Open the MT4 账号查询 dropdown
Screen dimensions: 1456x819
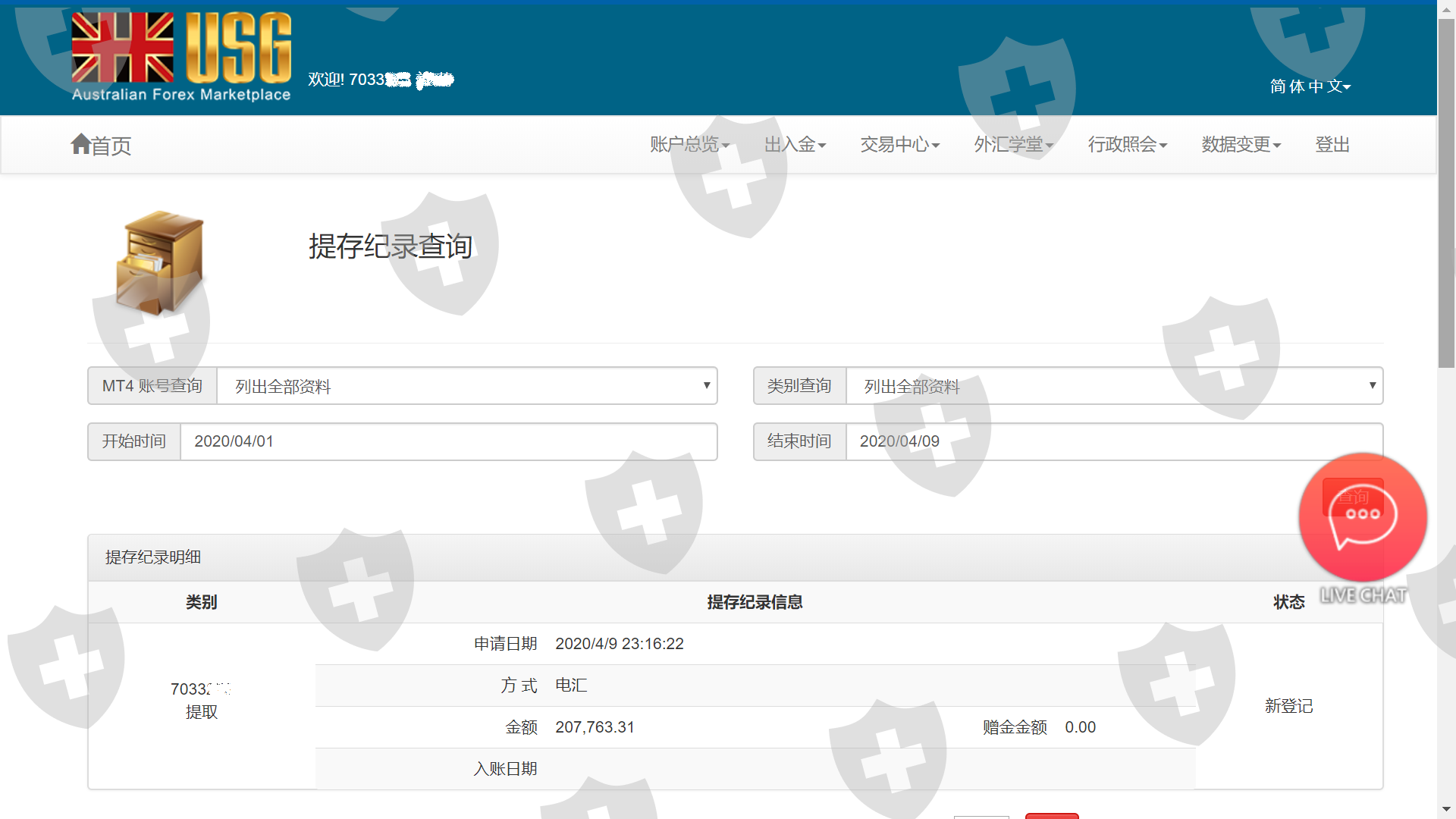[x=466, y=386]
